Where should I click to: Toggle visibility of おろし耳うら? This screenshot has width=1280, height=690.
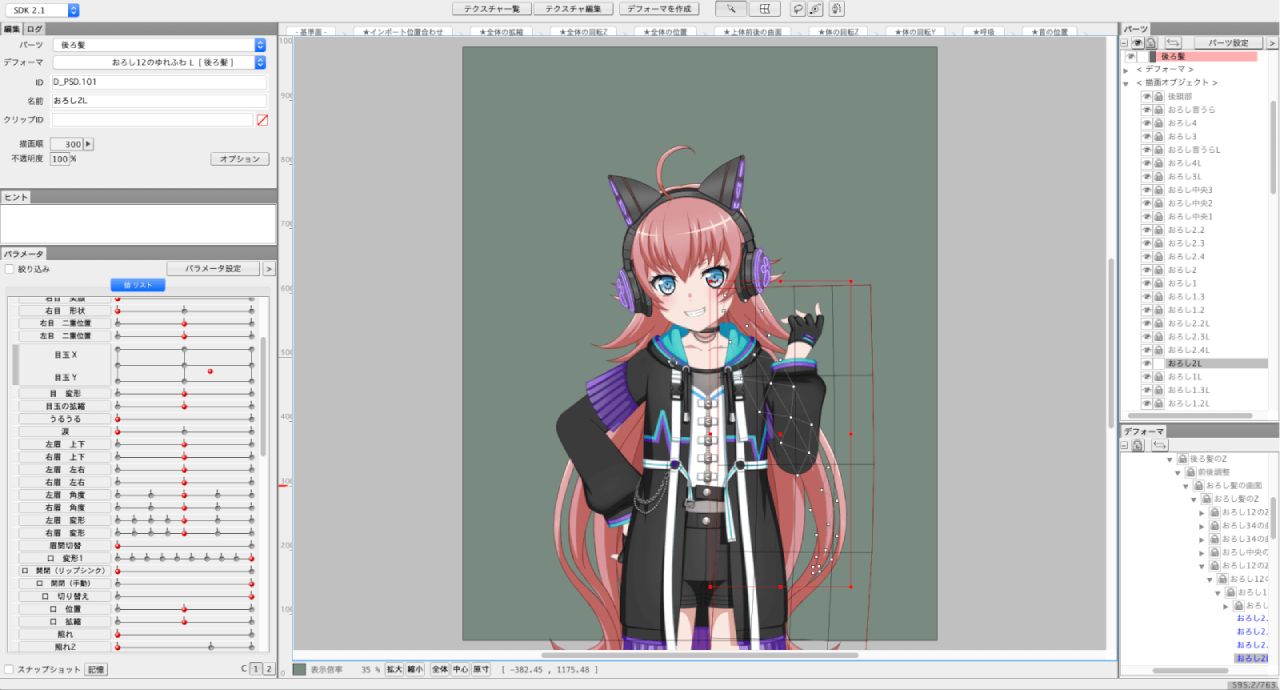point(1146,109)
